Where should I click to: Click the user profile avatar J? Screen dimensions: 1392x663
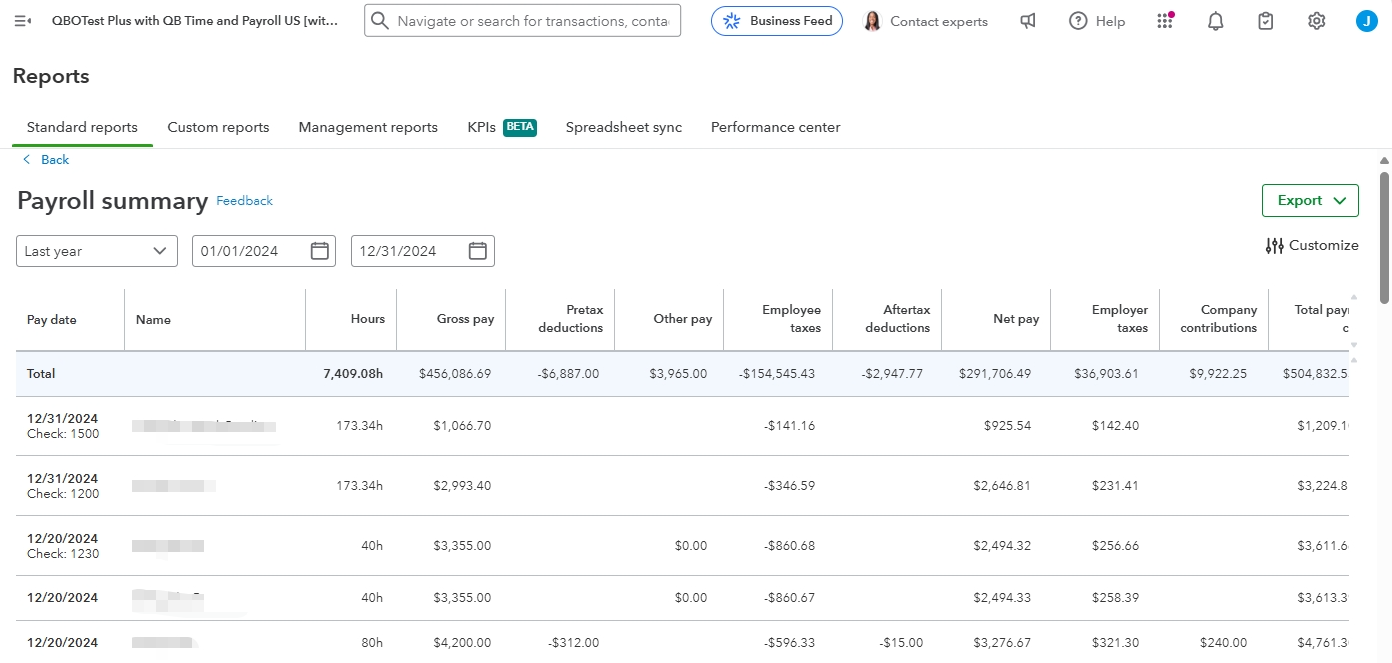[x=1367, y=21]
